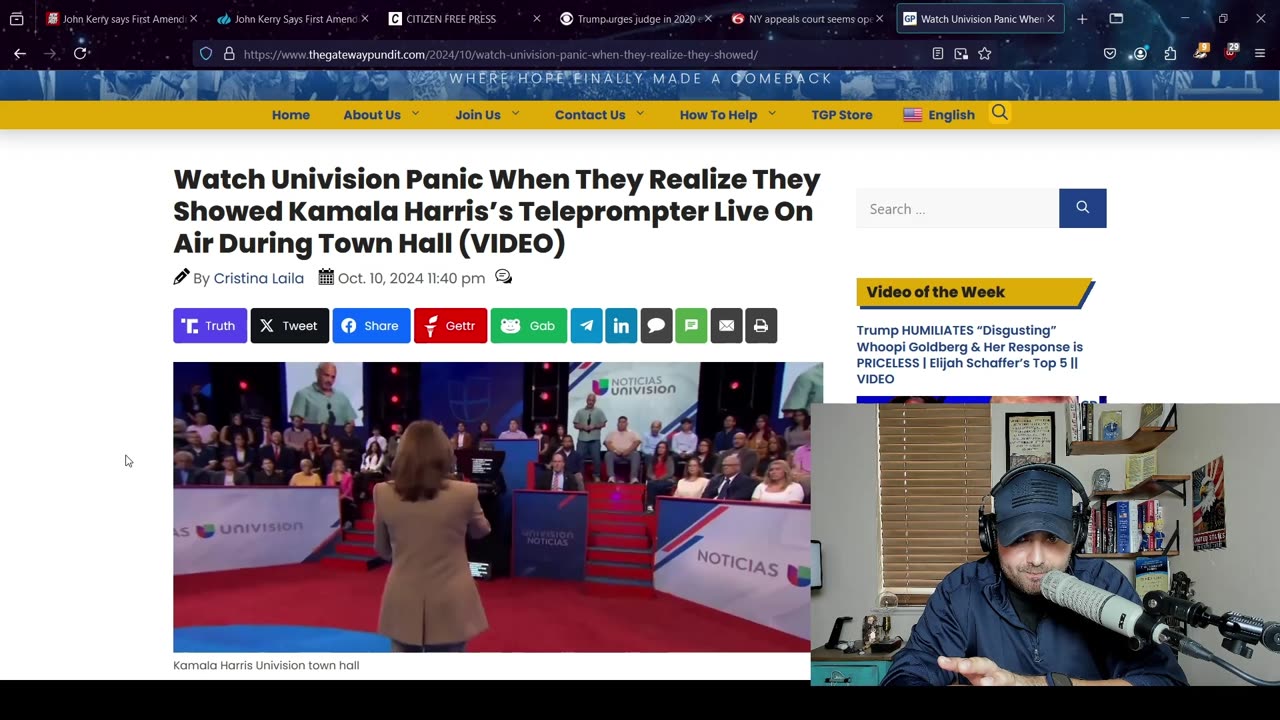Click the list all tabs folder icon
This screenshot has height=720, width=1280.
coord(1116,18)
